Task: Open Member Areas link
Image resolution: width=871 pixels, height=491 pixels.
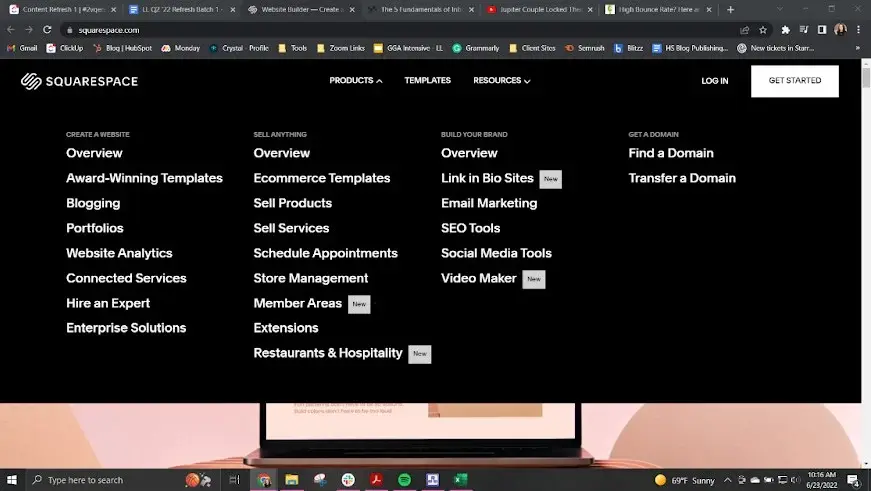Action: pyautogui.click(x=298, y=303)
